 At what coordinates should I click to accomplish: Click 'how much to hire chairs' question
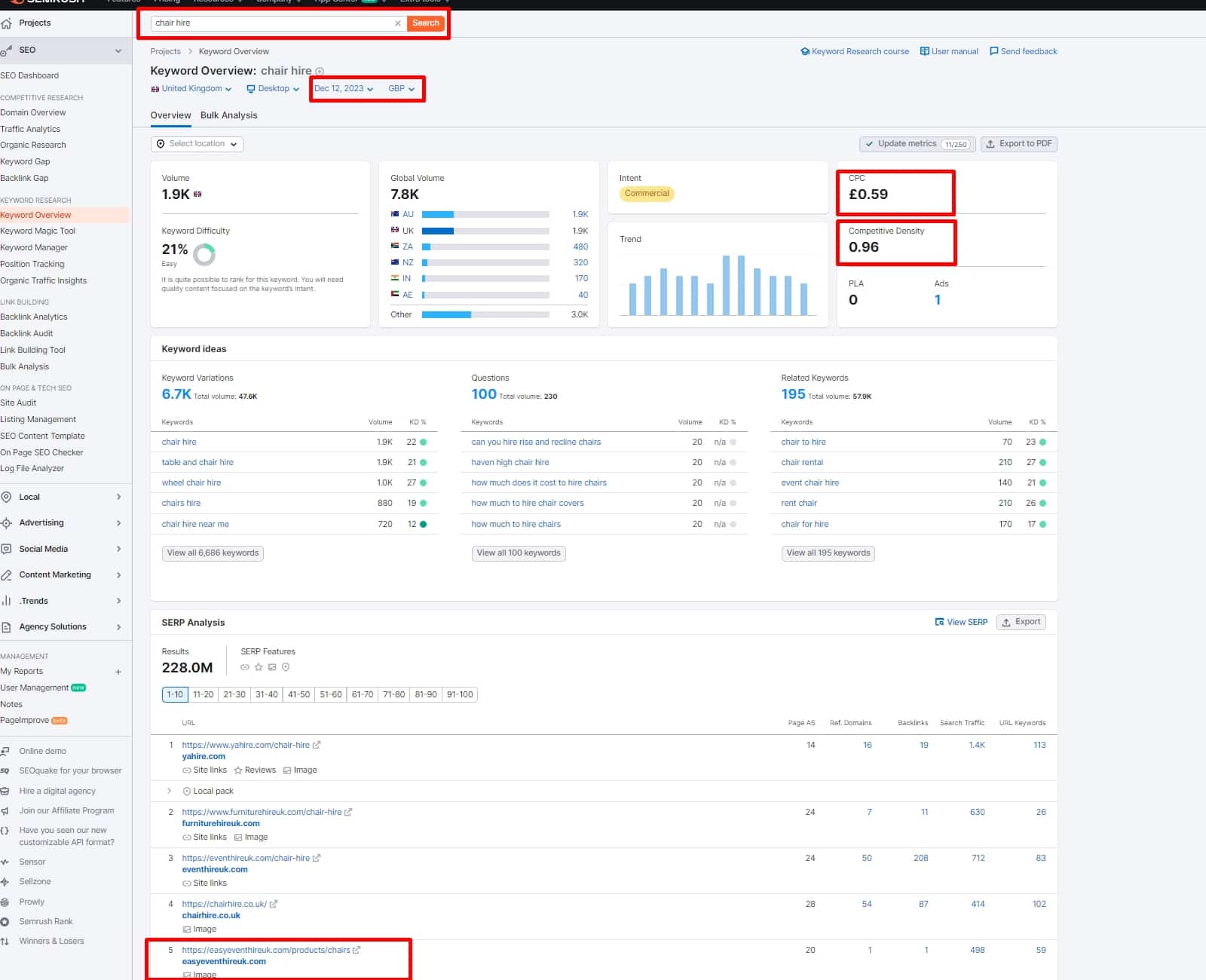[x=516, y=525]
